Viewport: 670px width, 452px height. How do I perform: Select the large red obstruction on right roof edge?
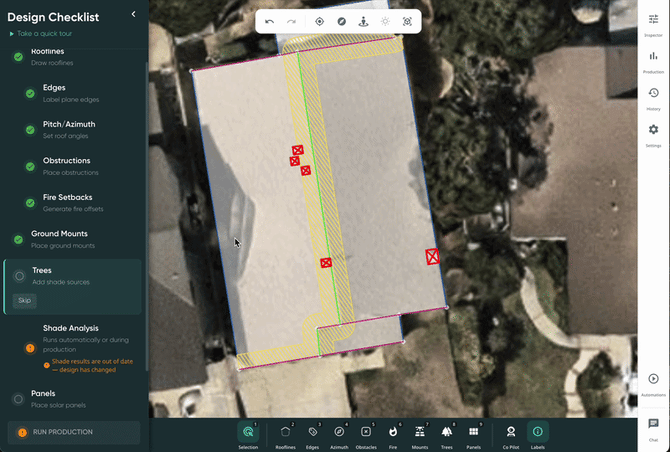pyautogui.click(x=432, y=256)
